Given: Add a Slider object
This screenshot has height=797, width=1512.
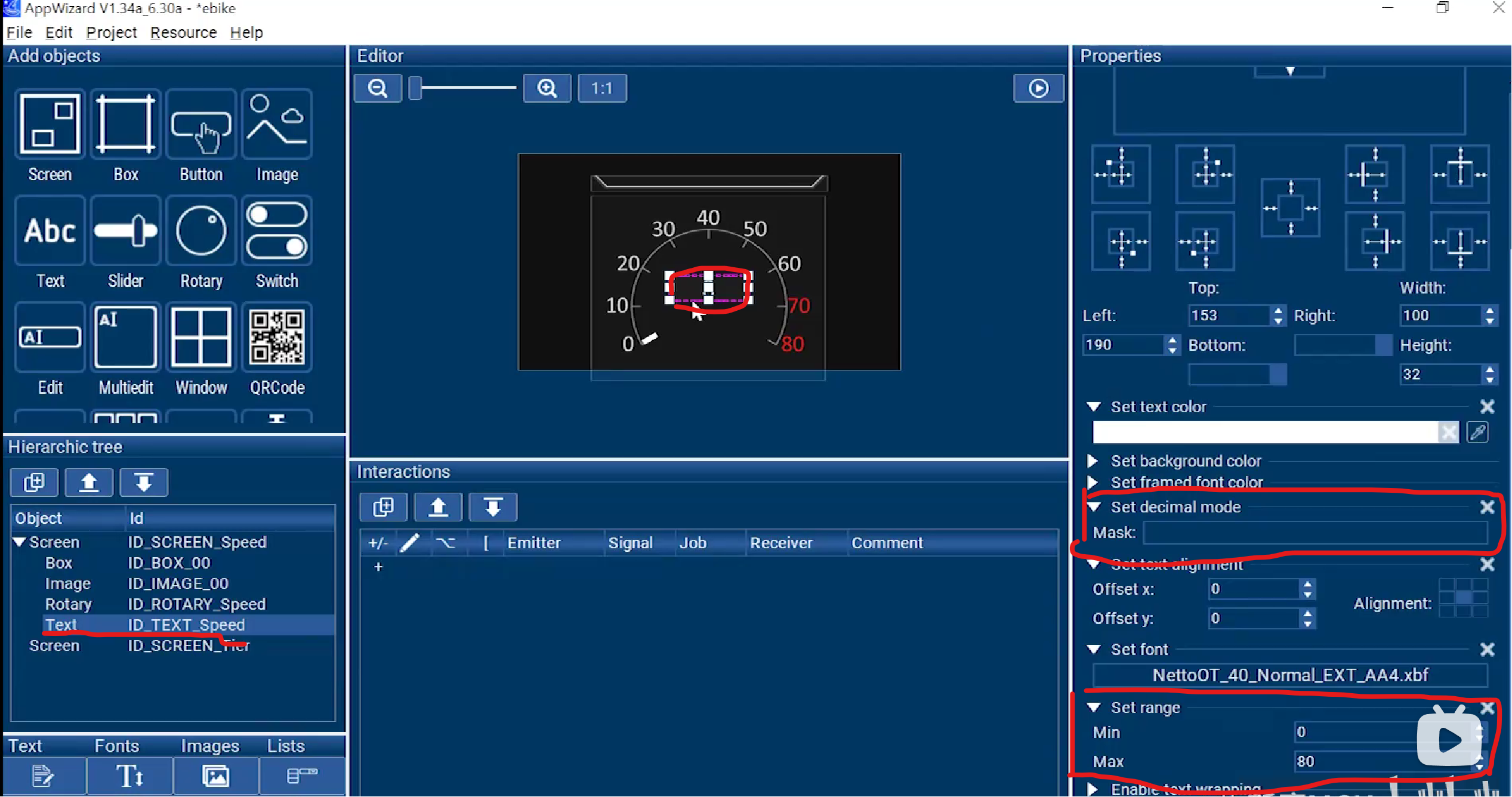Looking at the screenshot, I should click(126, 230).
